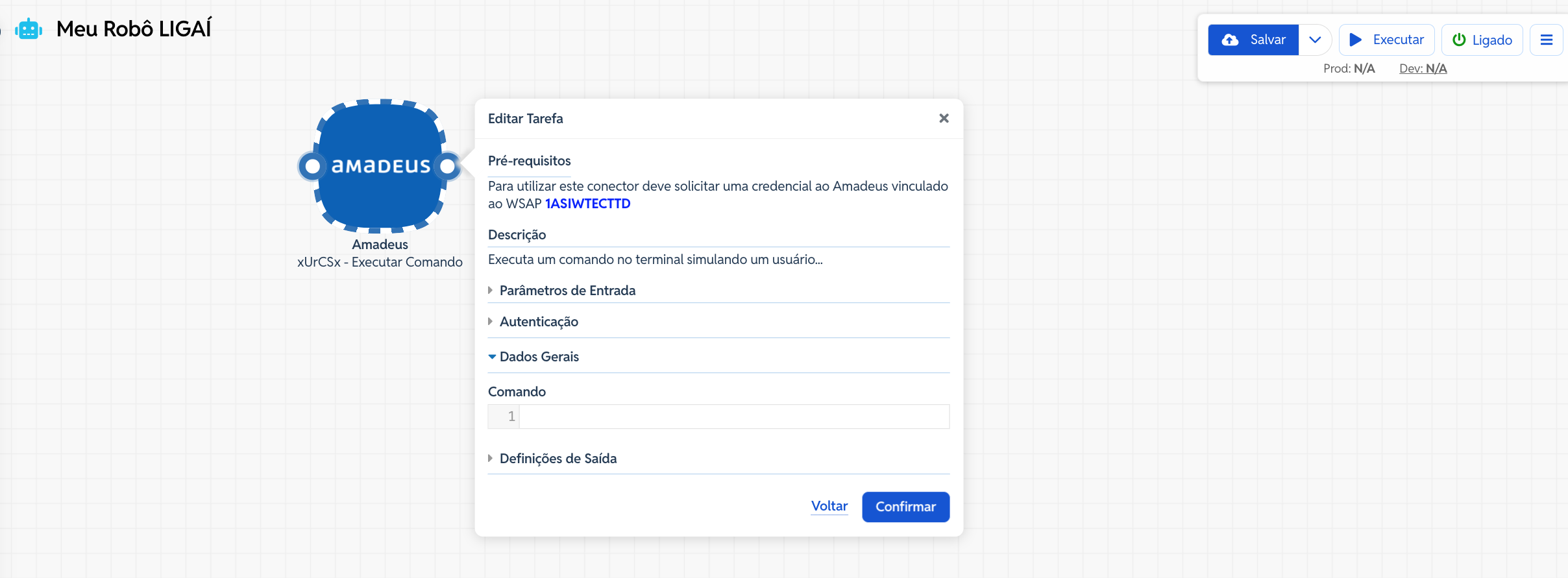Click the line number 1 gutter
The width and height of the screenshot is (1568, 578).
[x=504, y=416]
